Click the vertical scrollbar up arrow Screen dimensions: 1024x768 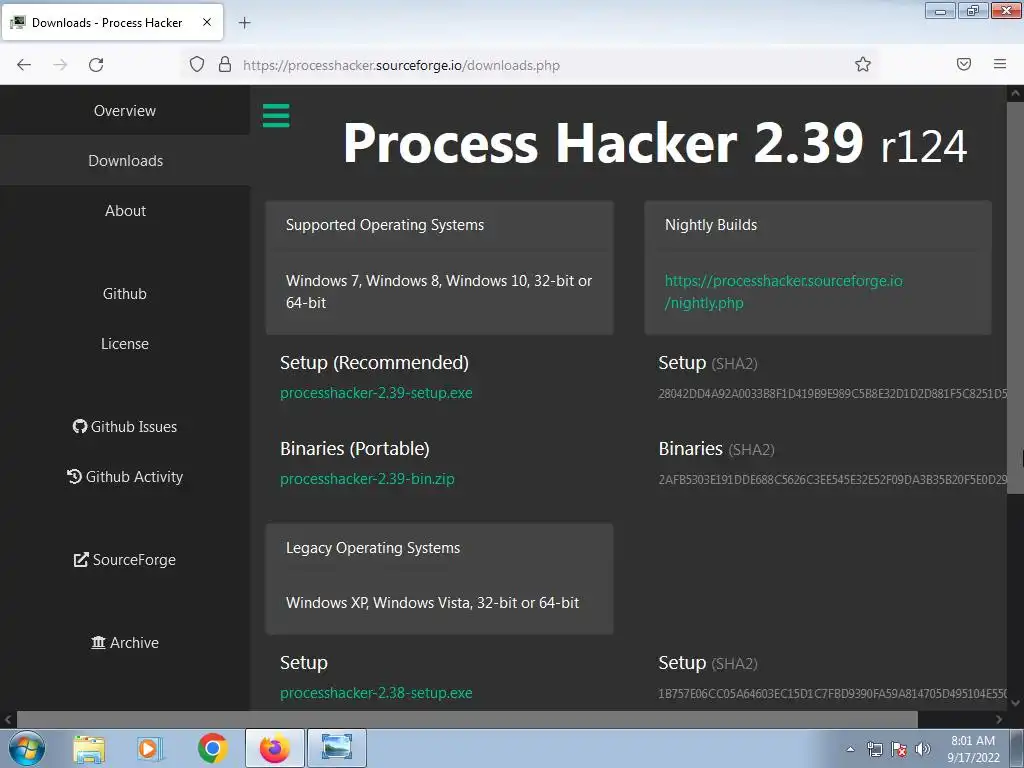coord(1015,93)
